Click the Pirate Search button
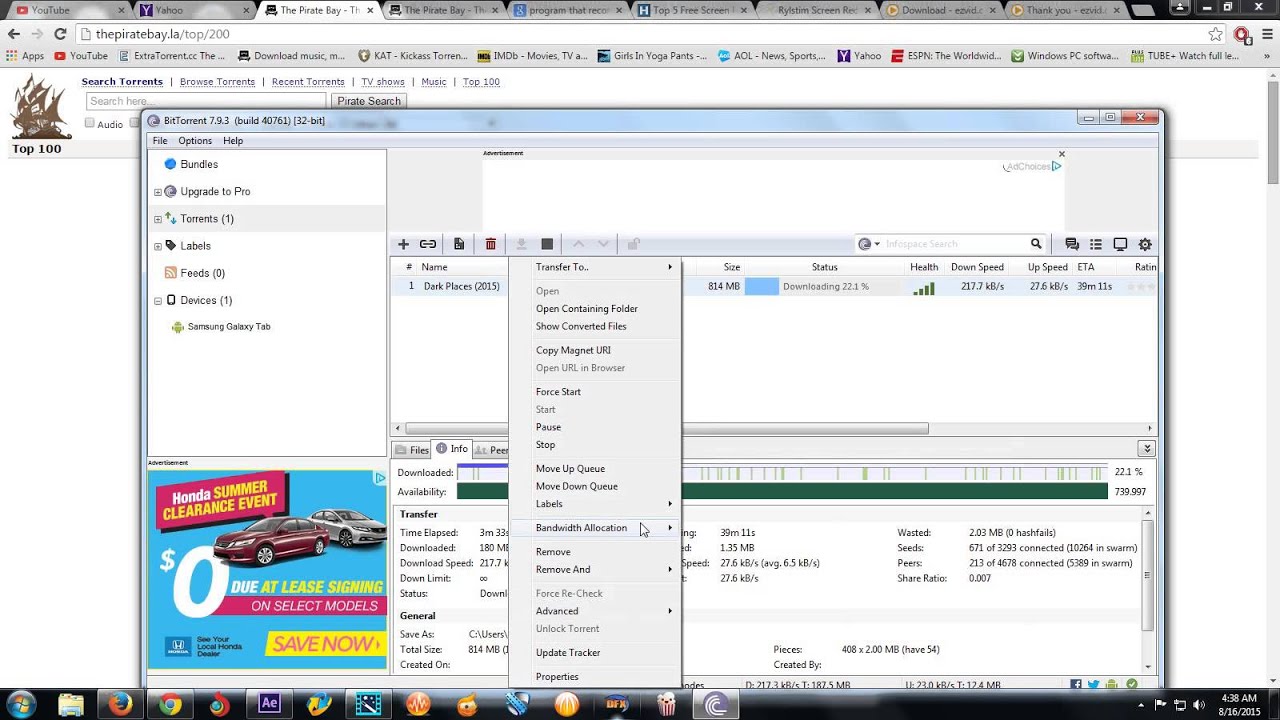The width and height of the screenshot is (1280, 720). (x=368, y=101)
